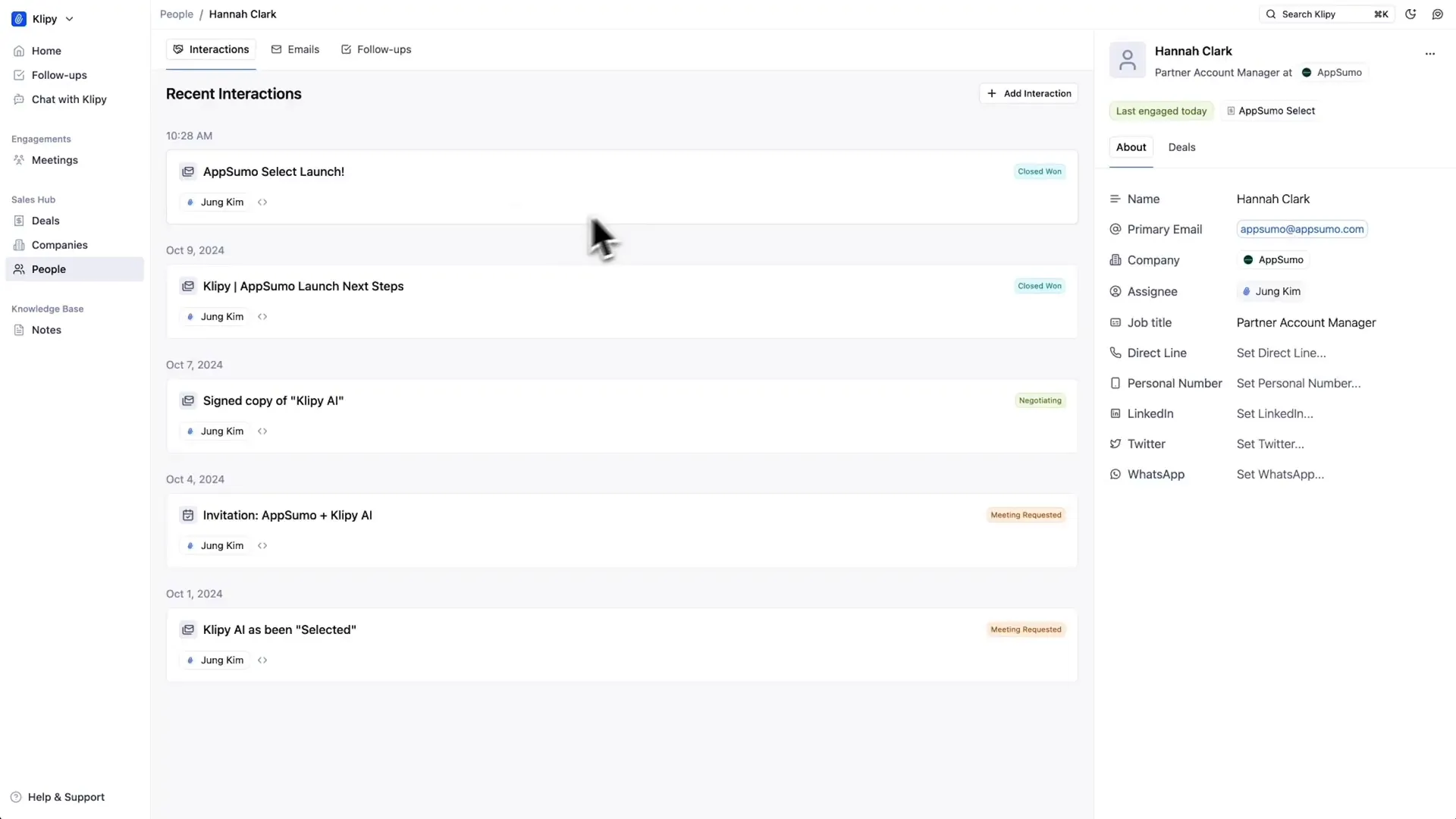Click AppSumo chip in Company field

1273,260
